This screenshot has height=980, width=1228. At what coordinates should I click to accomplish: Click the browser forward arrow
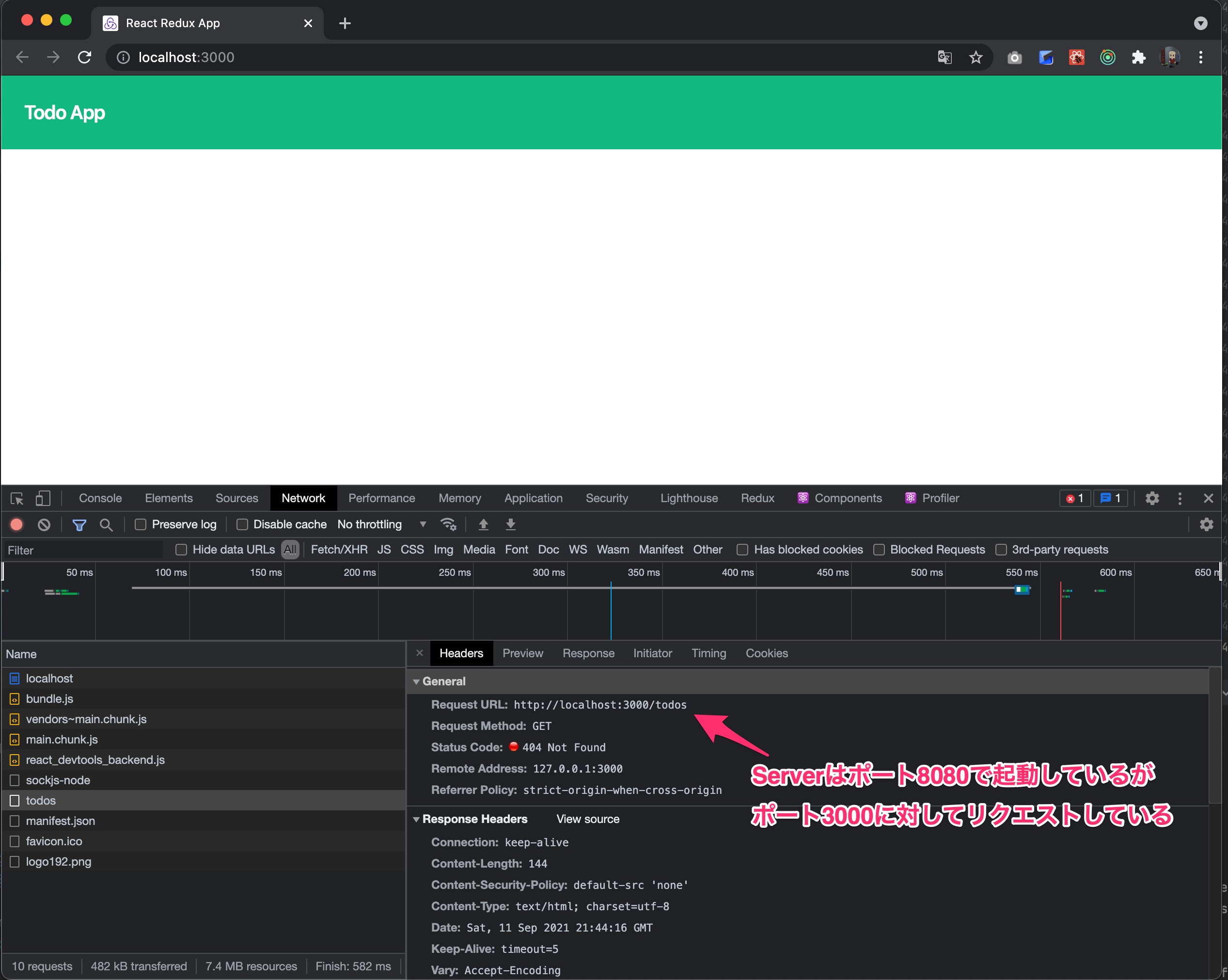point(53,57)
